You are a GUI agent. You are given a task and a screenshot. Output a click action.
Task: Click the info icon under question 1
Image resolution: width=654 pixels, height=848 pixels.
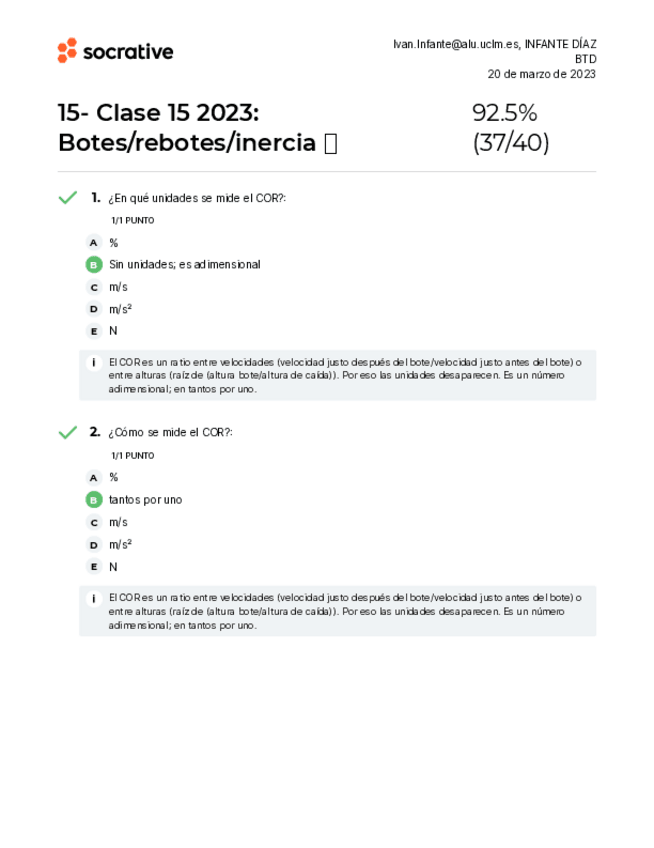93,363
